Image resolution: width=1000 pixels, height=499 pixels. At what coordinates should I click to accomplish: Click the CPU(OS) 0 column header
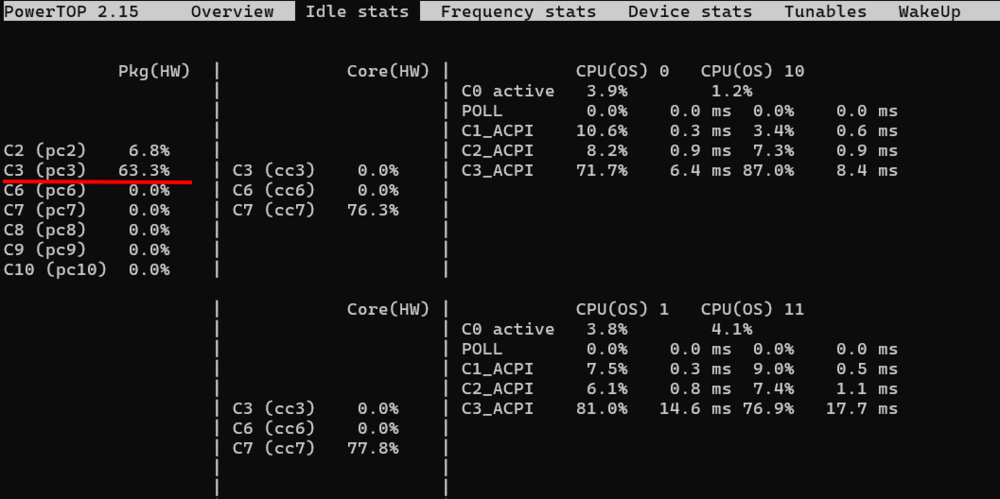(x=622, y=71)
